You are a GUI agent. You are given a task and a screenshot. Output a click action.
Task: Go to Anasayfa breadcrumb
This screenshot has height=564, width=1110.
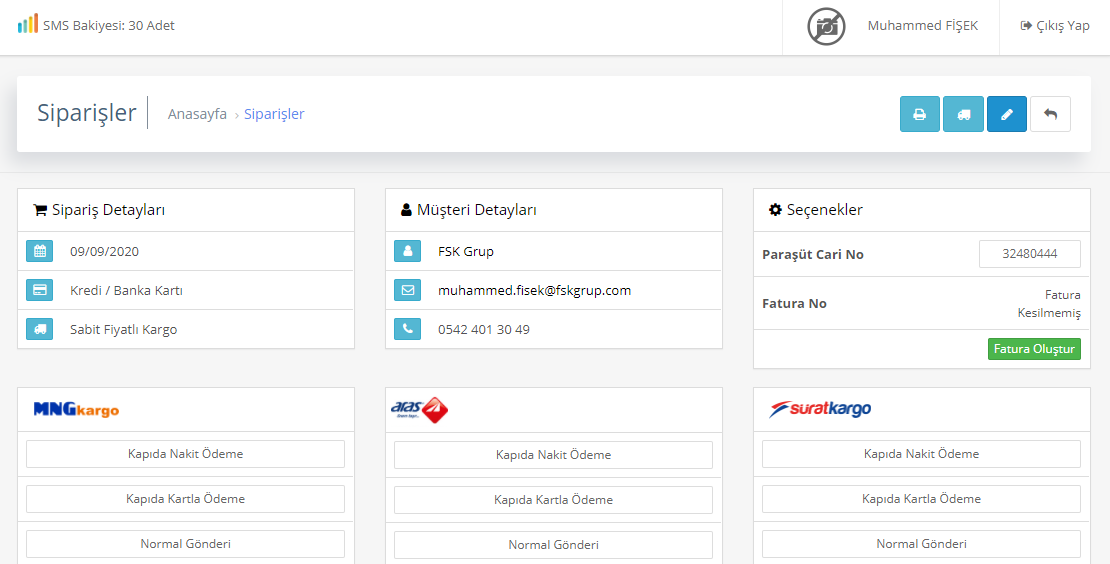coord(197,114)
